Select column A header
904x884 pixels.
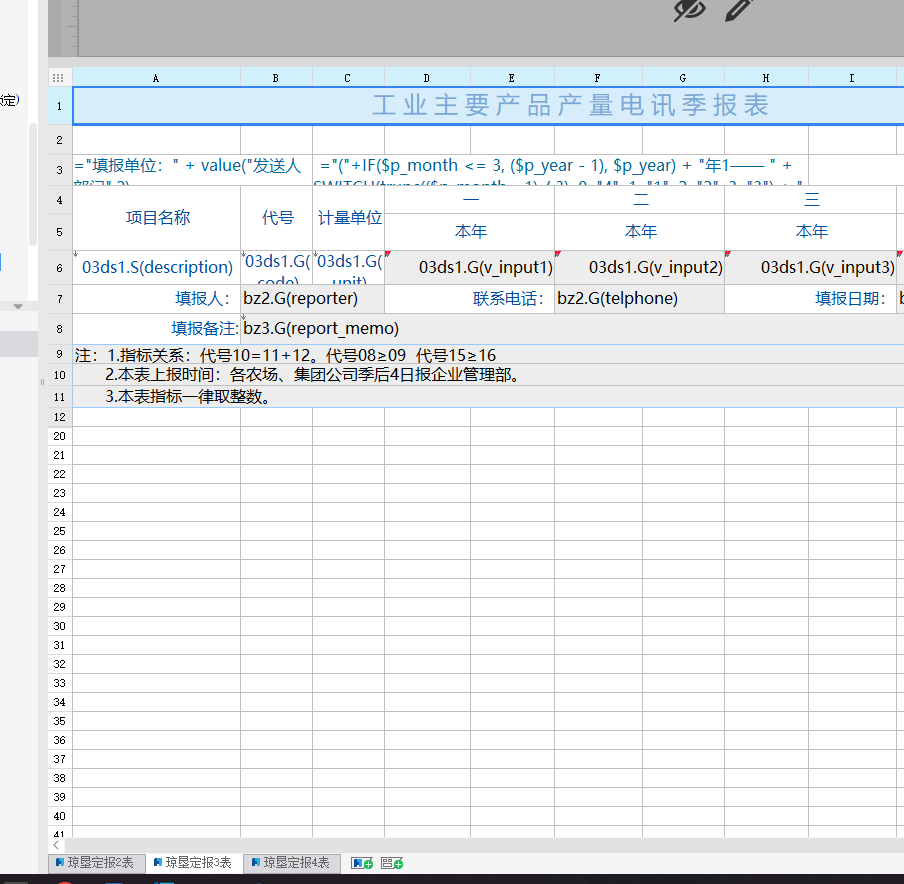click(156, 77)
